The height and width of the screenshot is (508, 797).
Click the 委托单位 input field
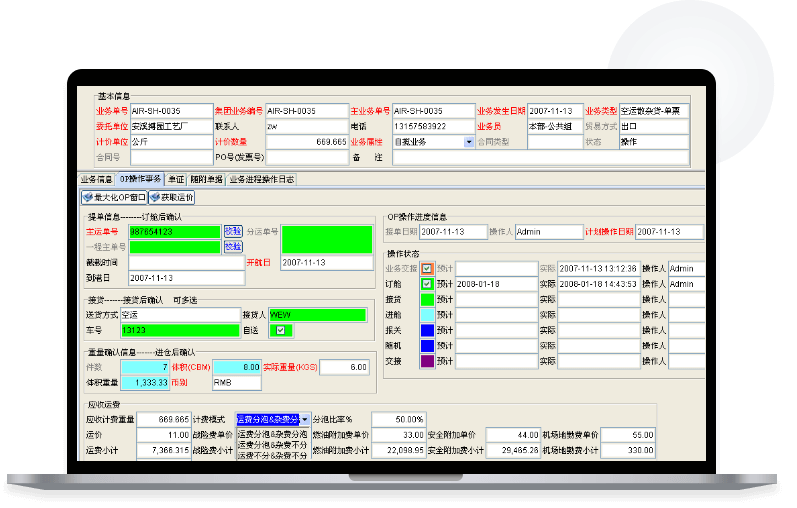tap(171, 126)
